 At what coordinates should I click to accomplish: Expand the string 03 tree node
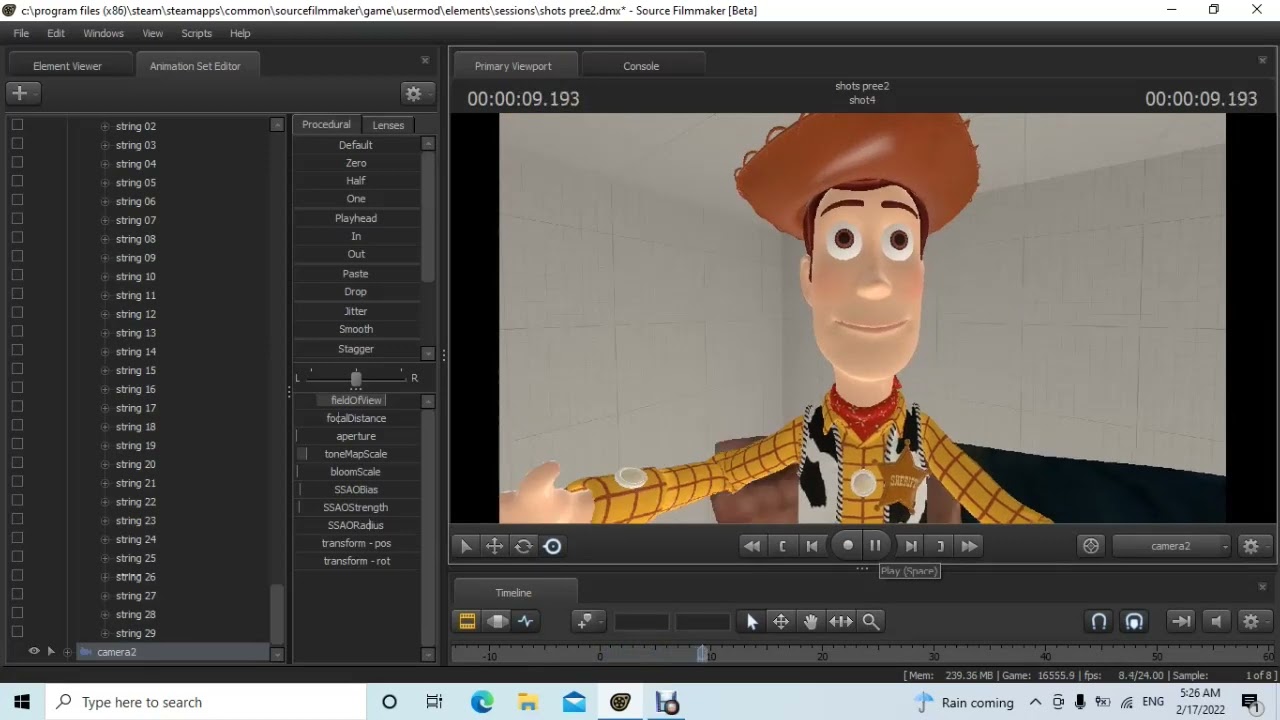(x=105, y=145)
